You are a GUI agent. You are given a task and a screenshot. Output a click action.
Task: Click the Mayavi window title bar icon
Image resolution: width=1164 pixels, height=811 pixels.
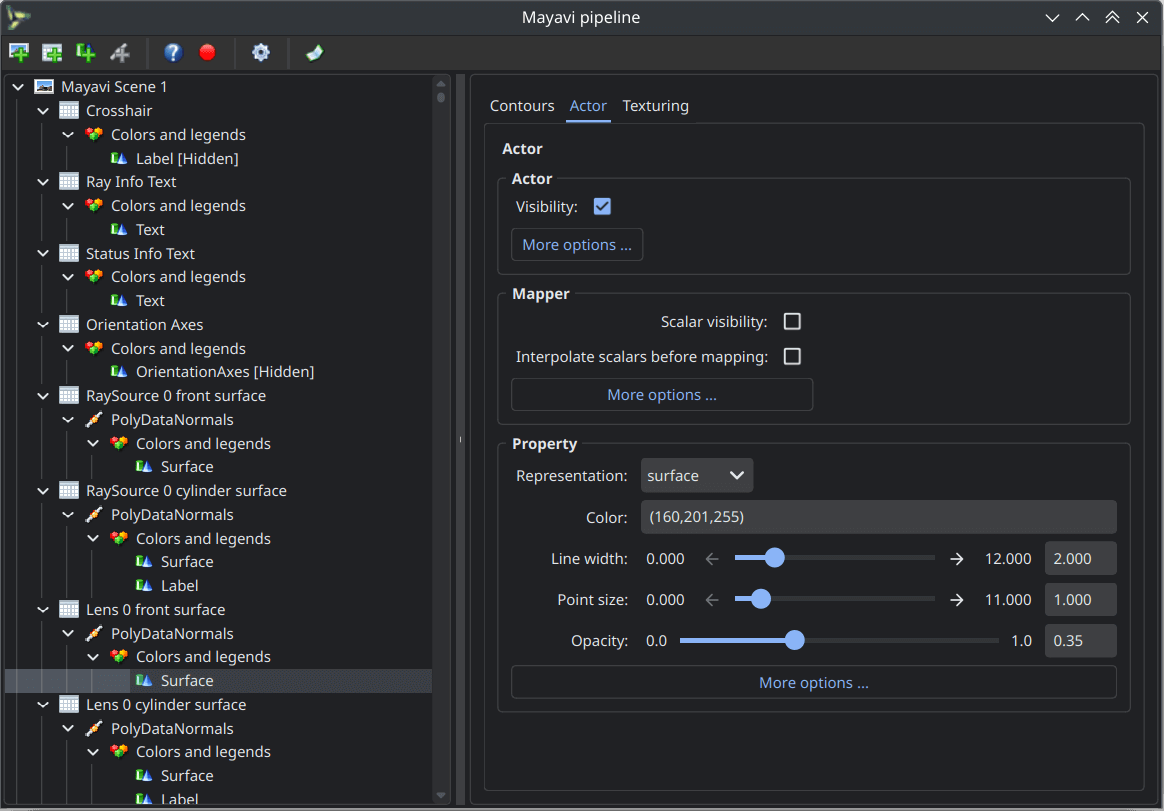[19, 18]
